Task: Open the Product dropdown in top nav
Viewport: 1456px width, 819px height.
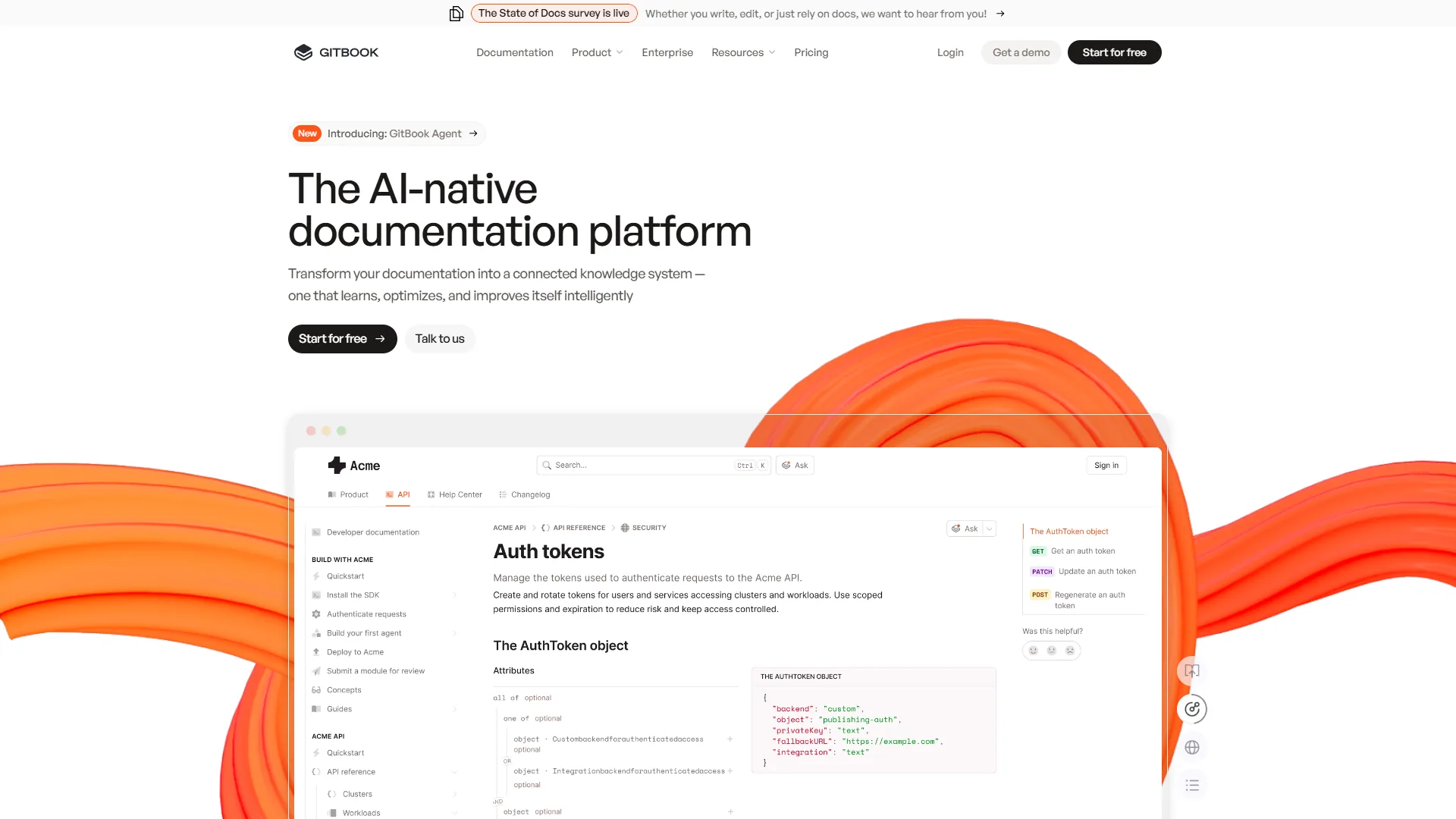Action: click(598, 52)
